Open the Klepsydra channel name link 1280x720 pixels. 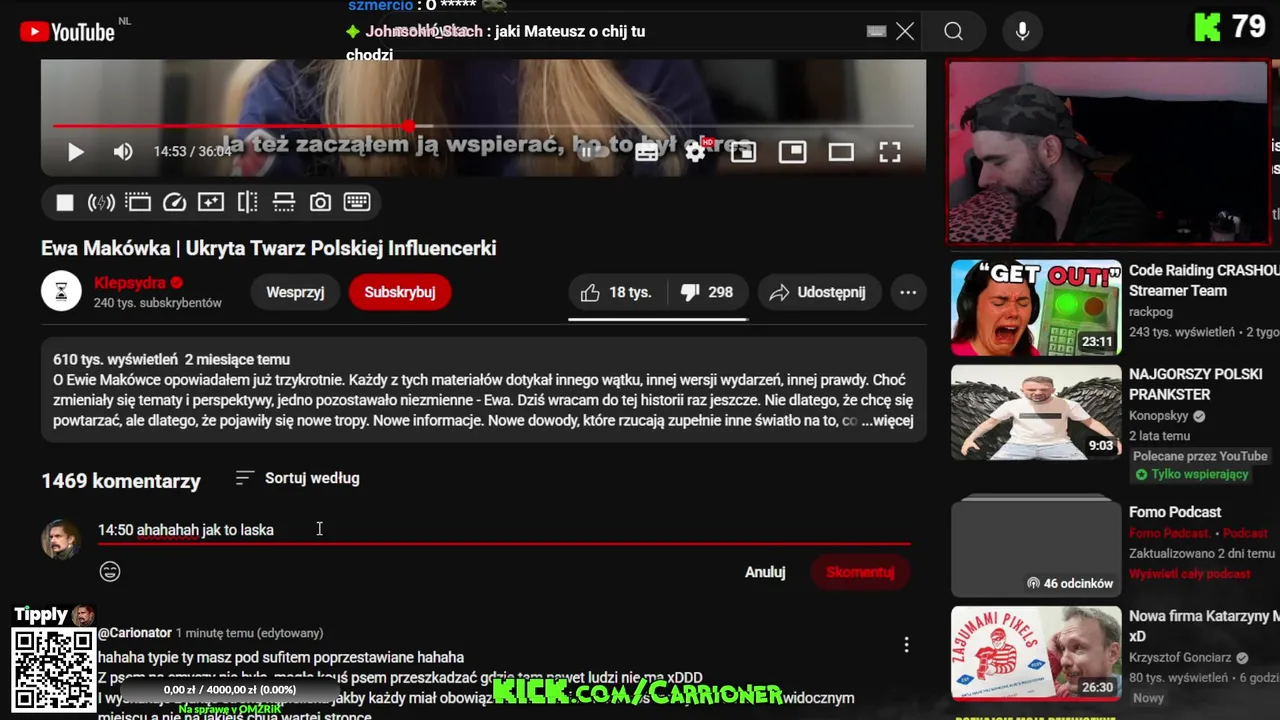[130, 283]
